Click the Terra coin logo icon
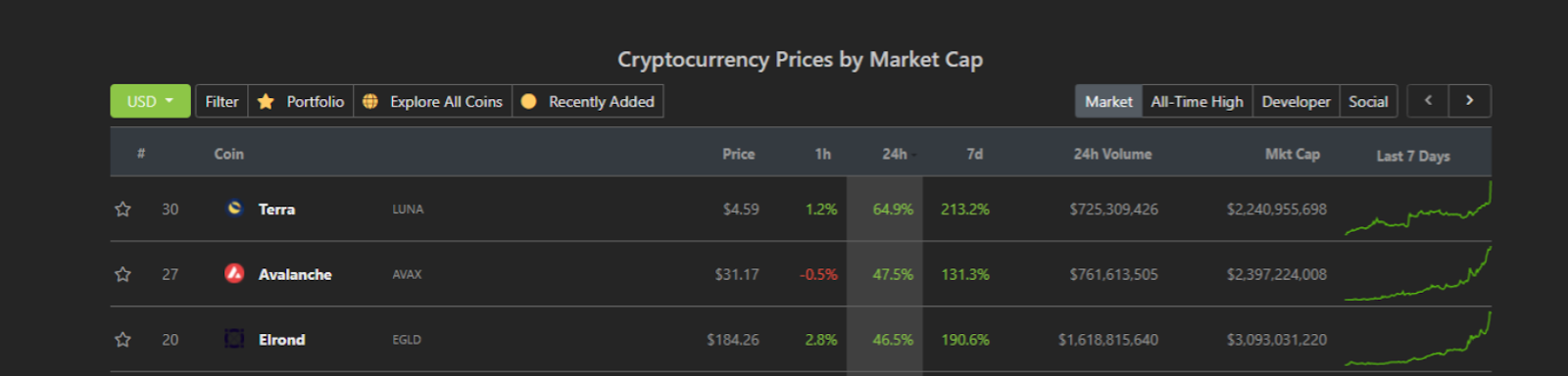 234,208
